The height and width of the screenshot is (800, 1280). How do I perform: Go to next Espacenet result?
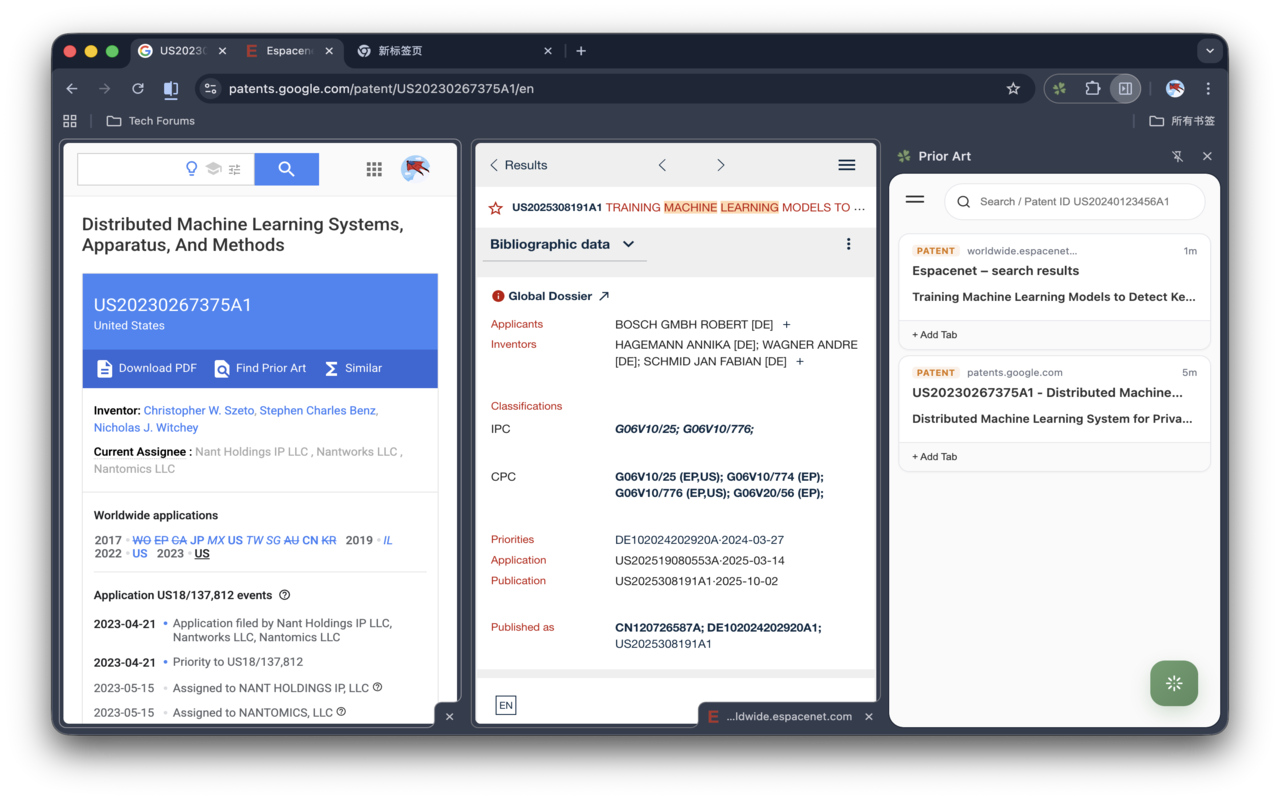coord(720,165)
